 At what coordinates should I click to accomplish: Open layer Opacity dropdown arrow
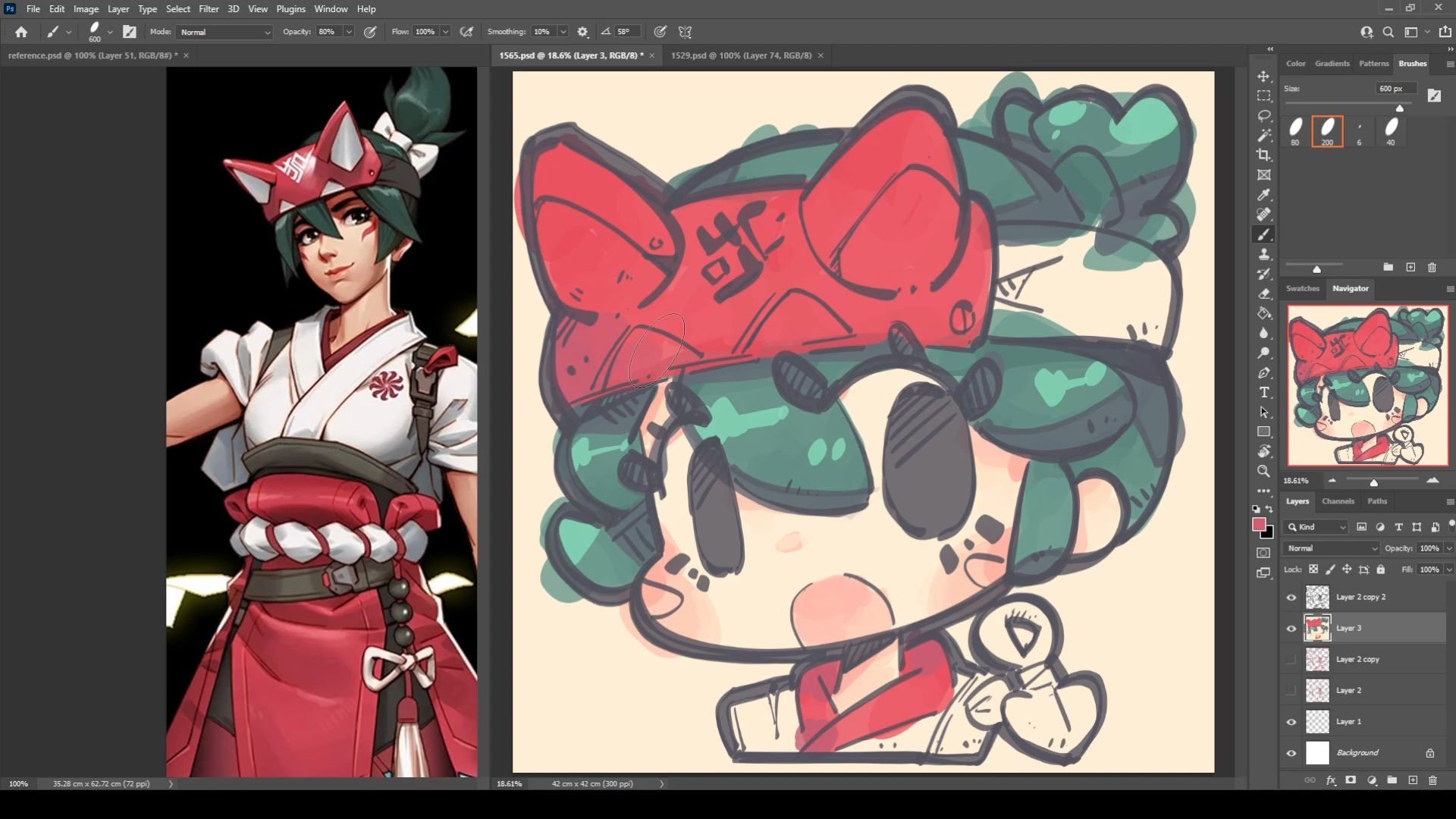pos(1449,548)
